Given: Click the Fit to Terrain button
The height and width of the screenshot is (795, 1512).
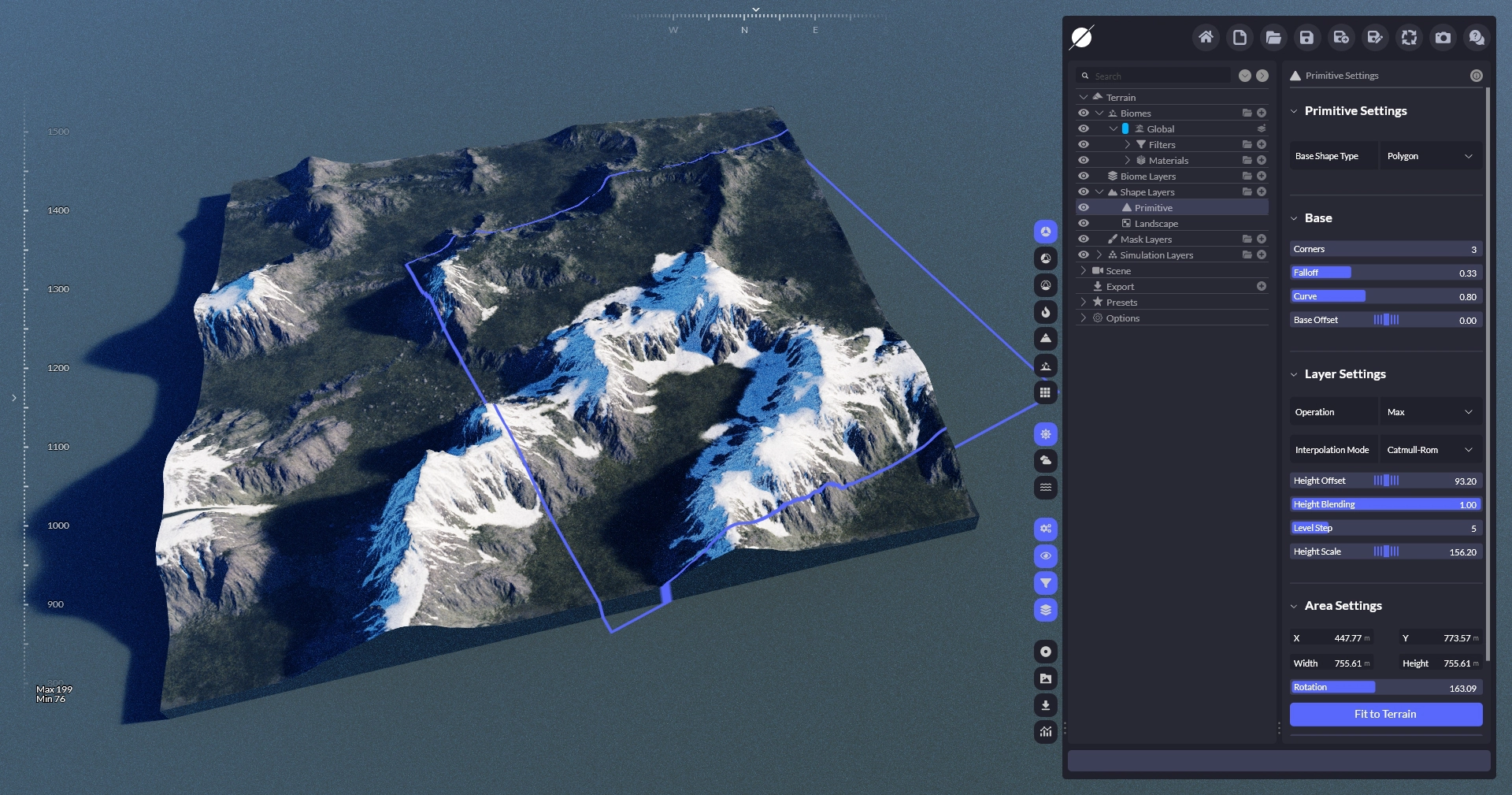Looking at the screenshot, I should pyautogui.click(x=1385, y=714).
